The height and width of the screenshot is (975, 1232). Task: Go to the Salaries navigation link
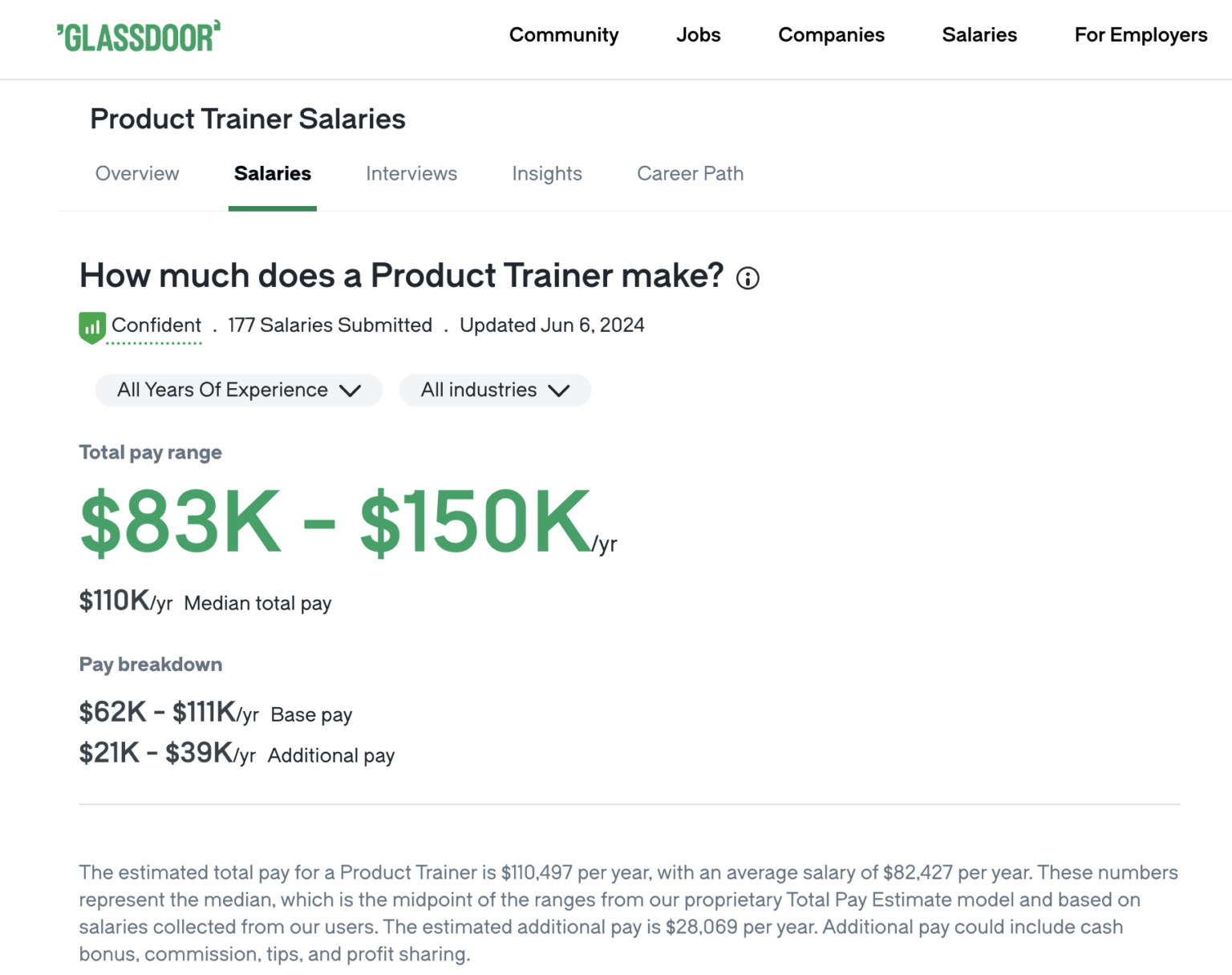[979, 35]
